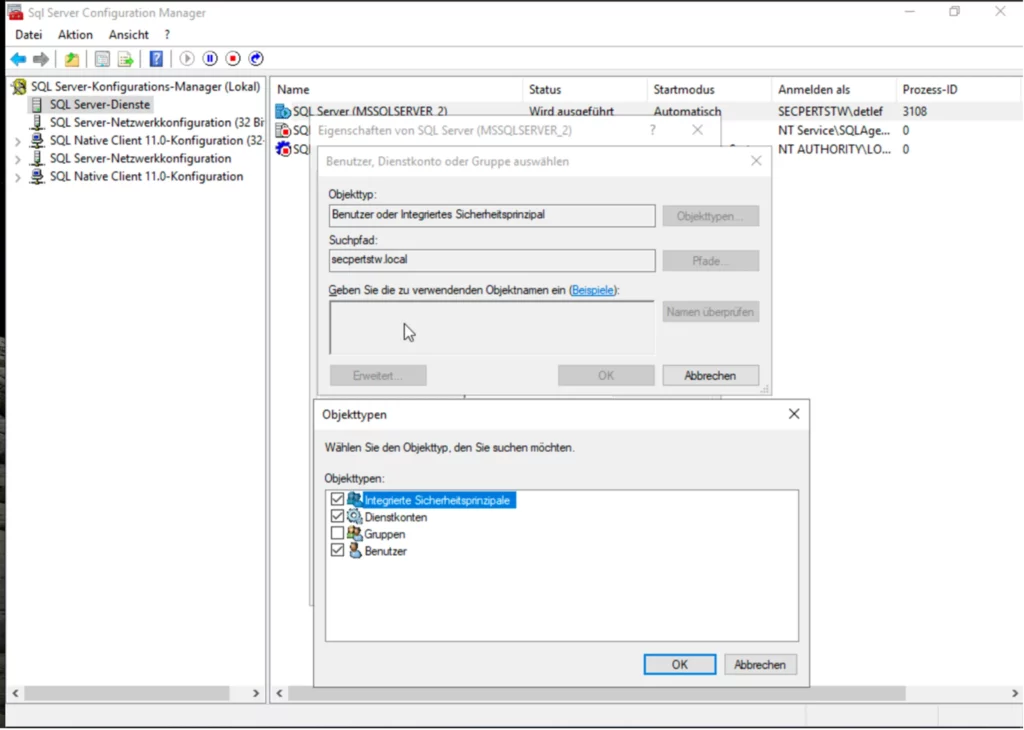The height and width of the screenshot is (730, 1024).
Task: Check the Gruppen checkbox
Action: [337, 533]
